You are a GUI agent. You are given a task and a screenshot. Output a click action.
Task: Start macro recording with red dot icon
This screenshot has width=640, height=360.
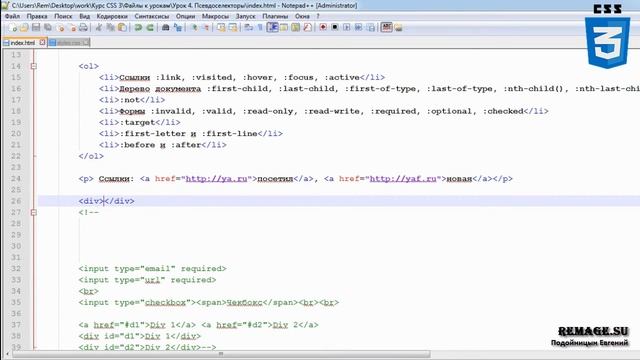(x=323, y=27)
